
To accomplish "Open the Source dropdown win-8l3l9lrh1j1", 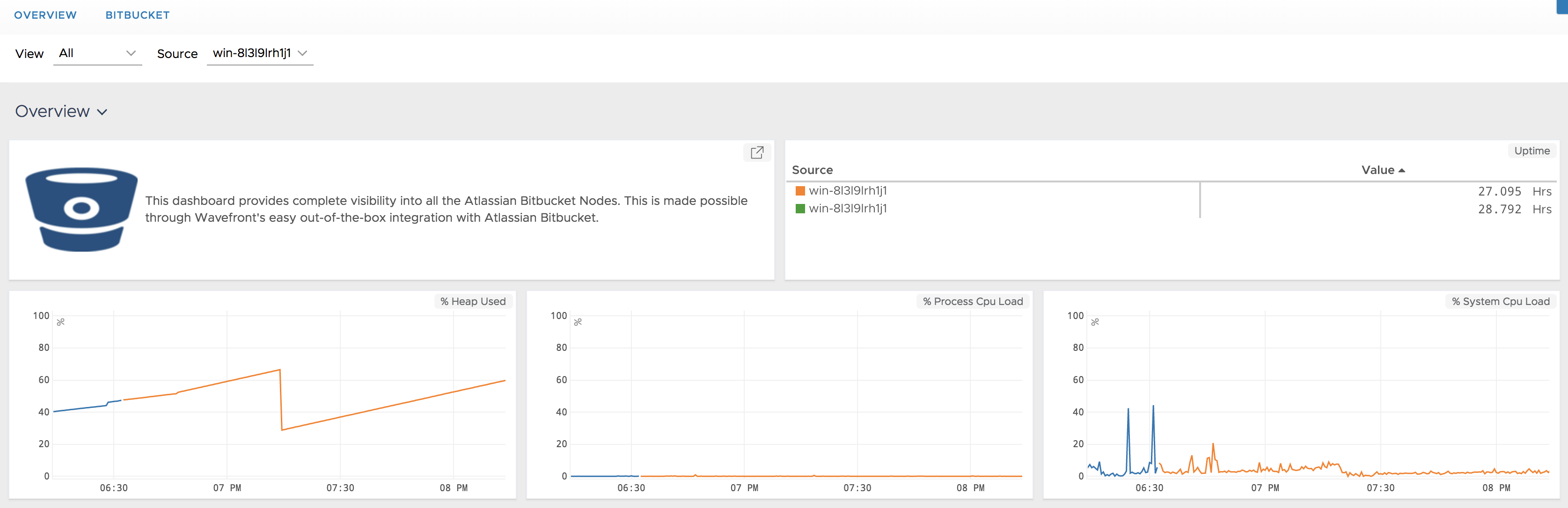I will coord(260,53).
